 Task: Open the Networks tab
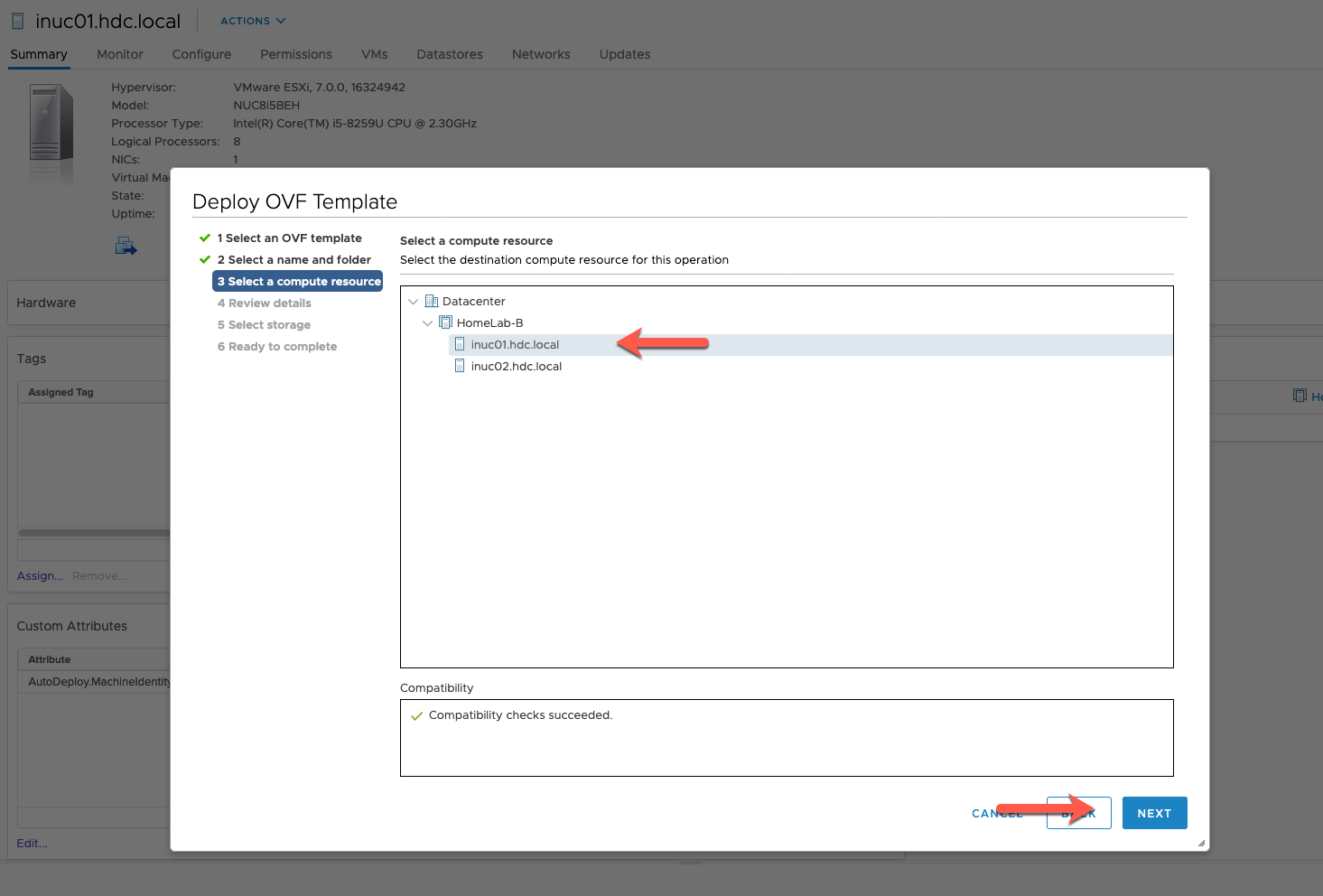540,54
